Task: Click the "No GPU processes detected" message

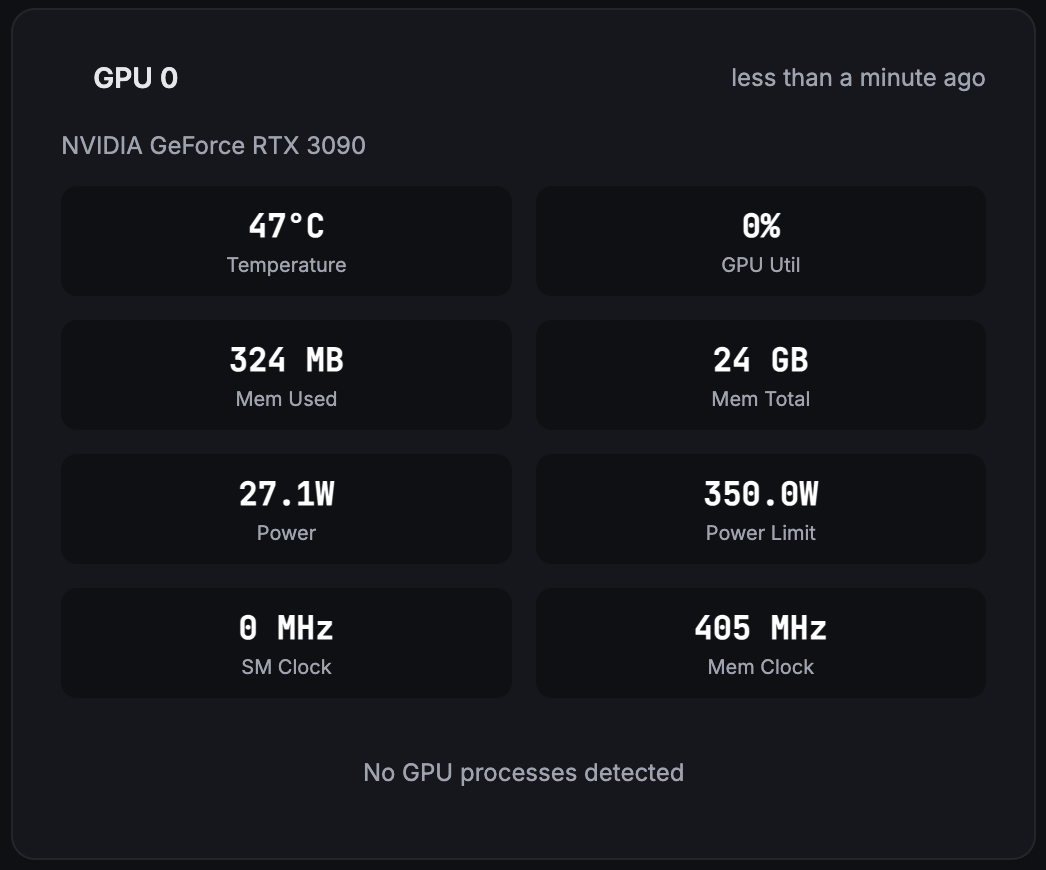Action: coord(524,773)
